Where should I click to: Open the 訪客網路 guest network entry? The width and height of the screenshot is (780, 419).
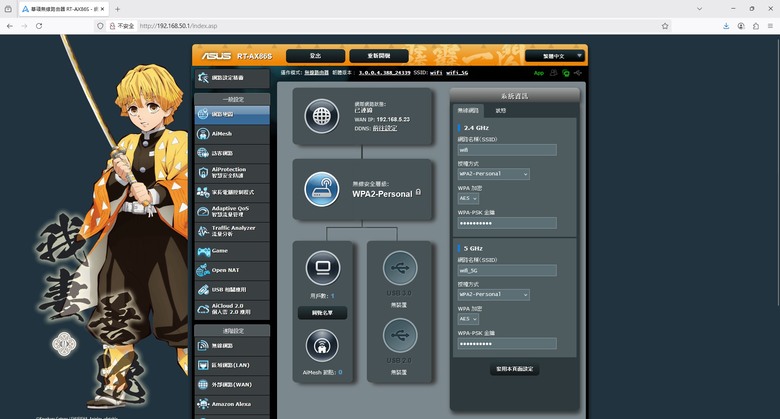pyautogui.click(x=232, y=153)
